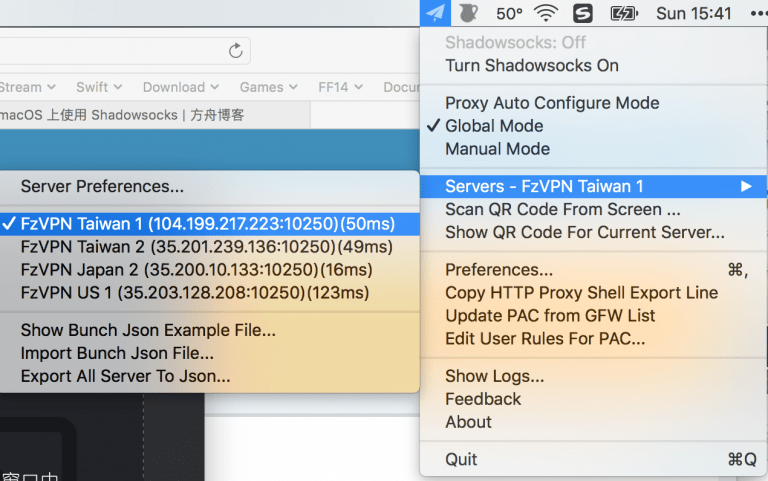This screenshot has width=768, height=481.
Task: Choose Export All Server To Json...
Action: (210, 377)
